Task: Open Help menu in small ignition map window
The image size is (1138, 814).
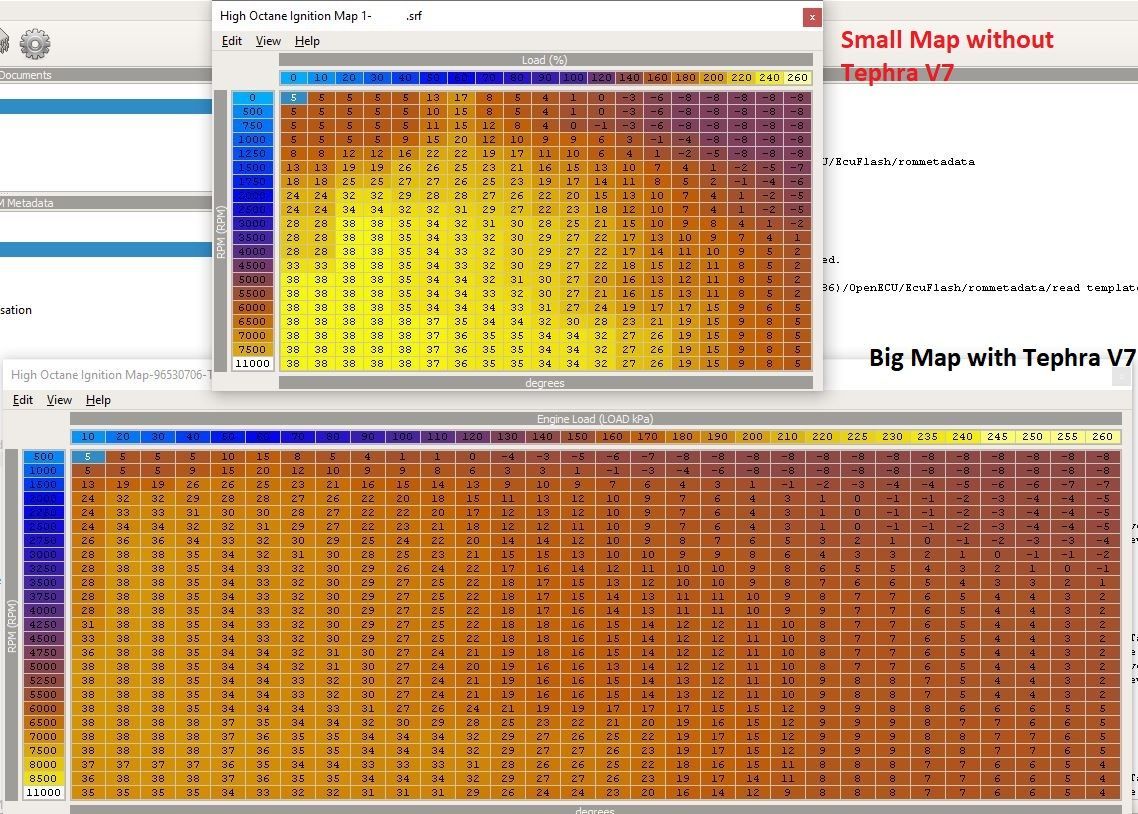Action: click(x=307, y=41)
